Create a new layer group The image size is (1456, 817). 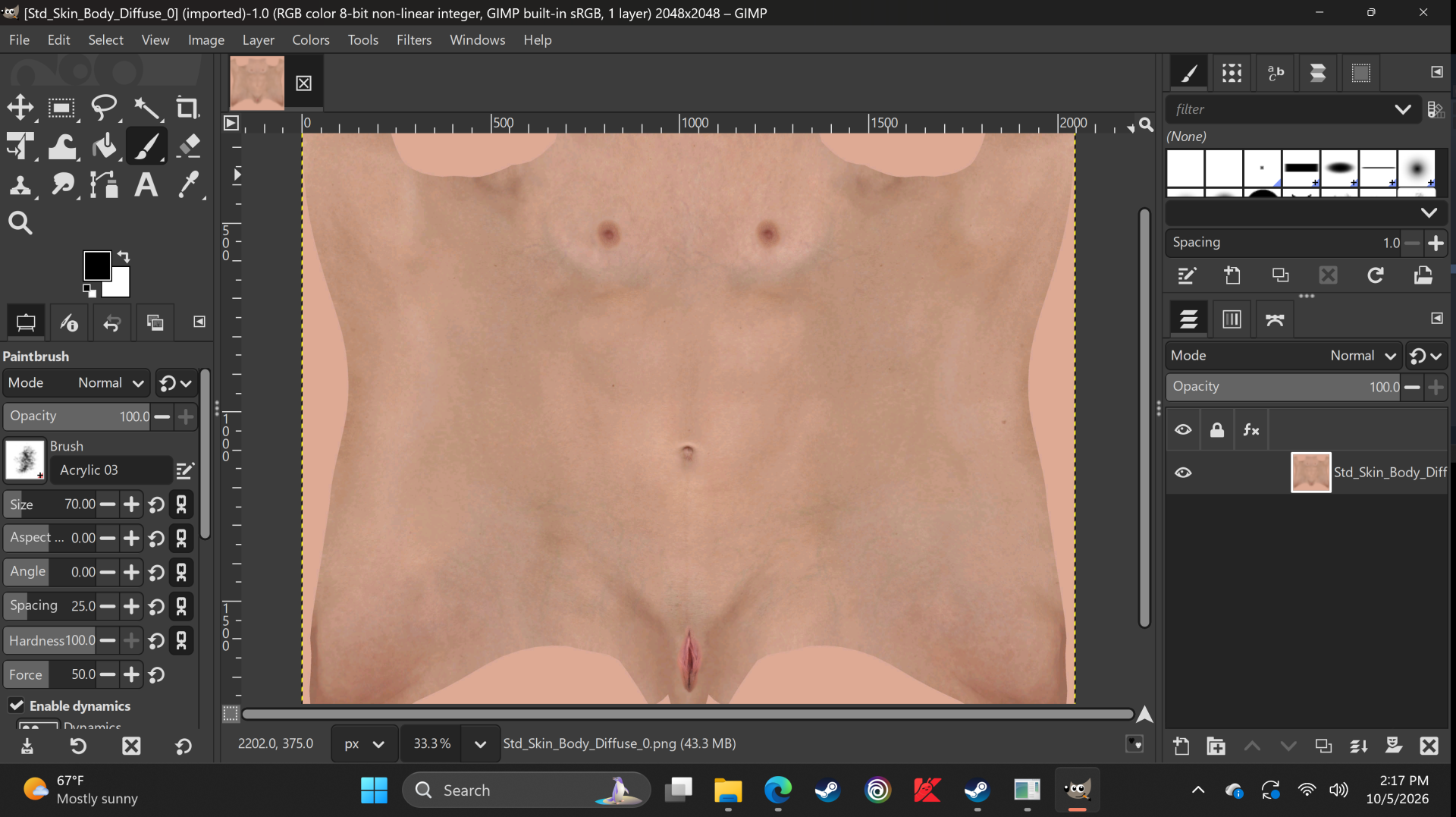point(1216,746)
